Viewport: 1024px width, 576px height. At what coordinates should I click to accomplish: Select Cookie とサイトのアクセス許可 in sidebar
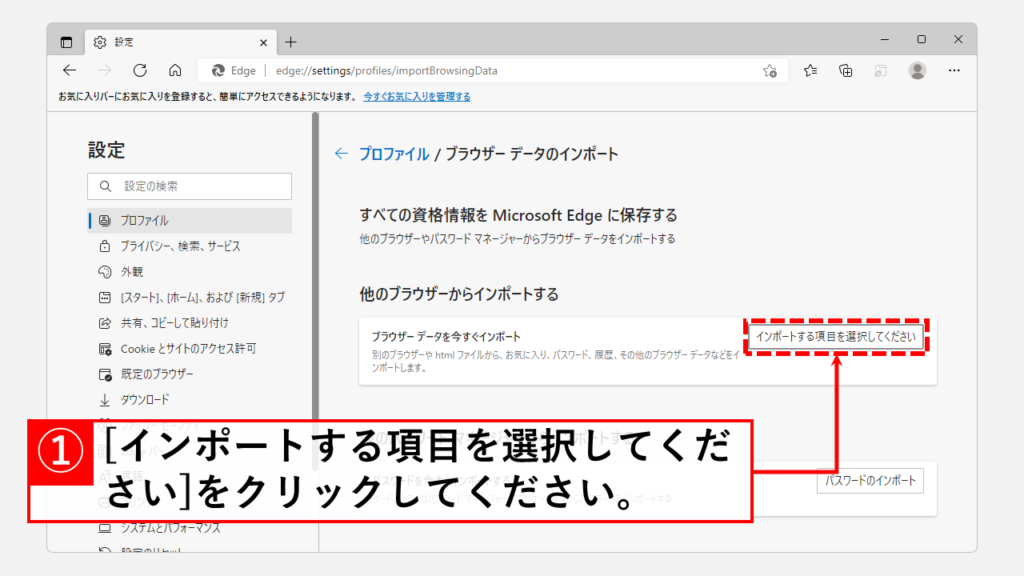(x=188, y=348)
